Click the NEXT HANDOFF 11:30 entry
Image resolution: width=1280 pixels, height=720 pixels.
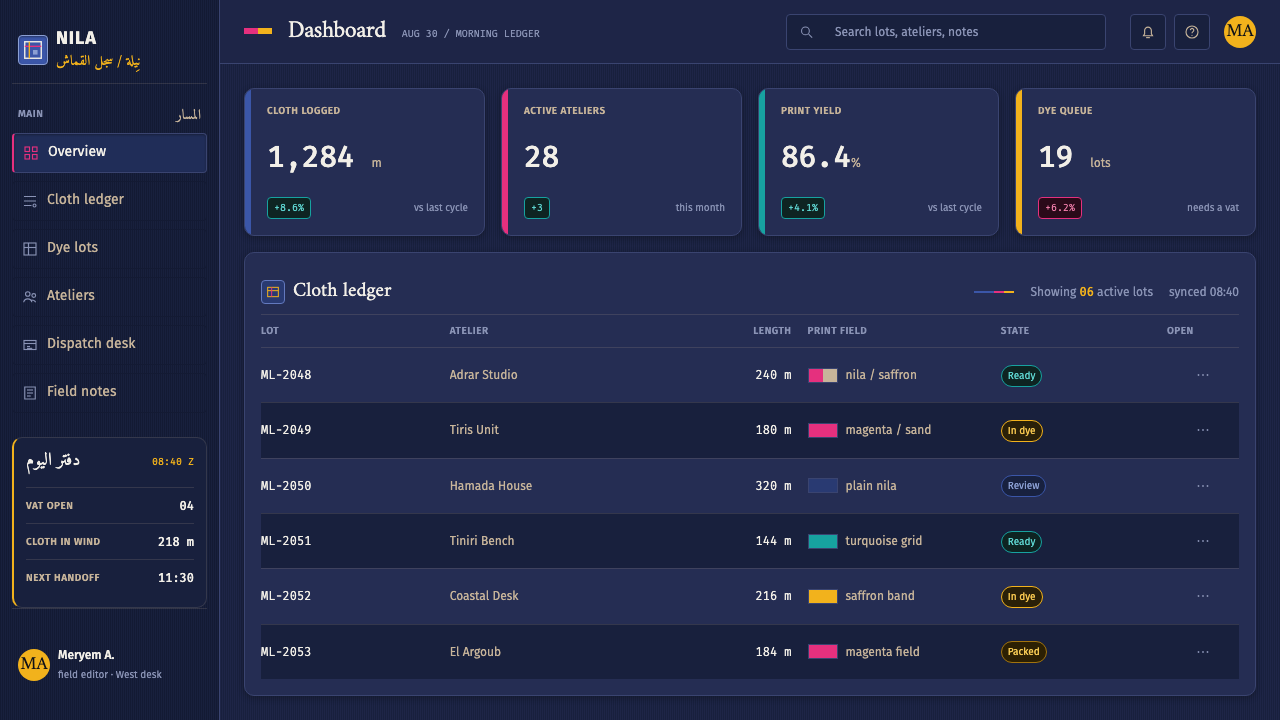pyautogui.click(x=110, y=578)
